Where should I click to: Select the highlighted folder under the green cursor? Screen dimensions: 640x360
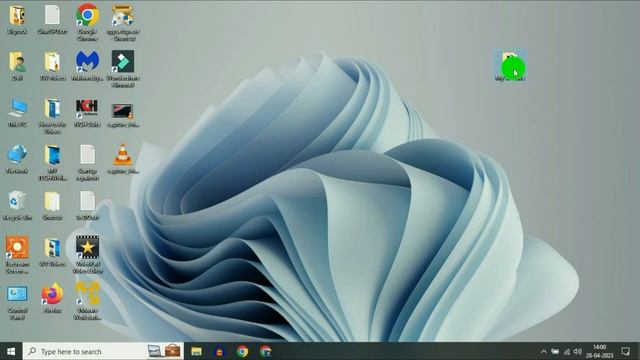[x=510, y=66]
